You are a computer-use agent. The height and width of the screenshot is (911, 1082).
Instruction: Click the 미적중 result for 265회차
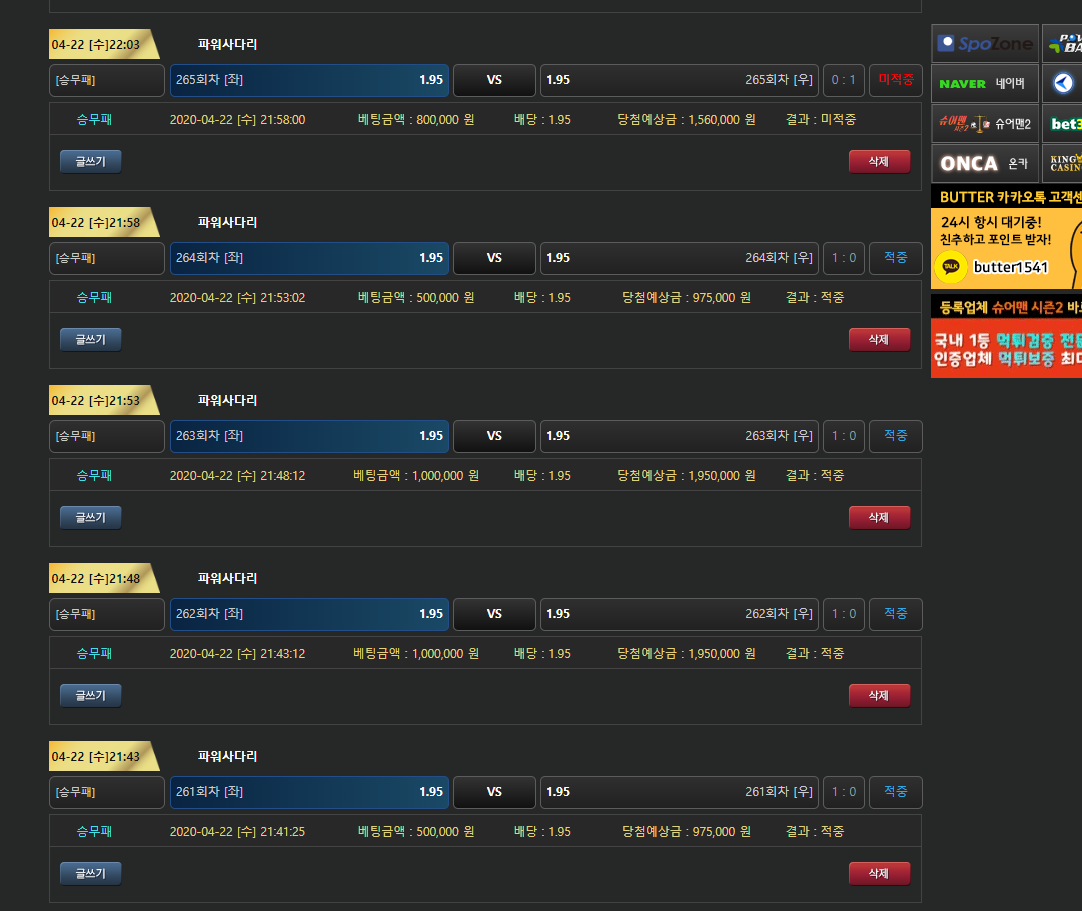pos(895,80)
